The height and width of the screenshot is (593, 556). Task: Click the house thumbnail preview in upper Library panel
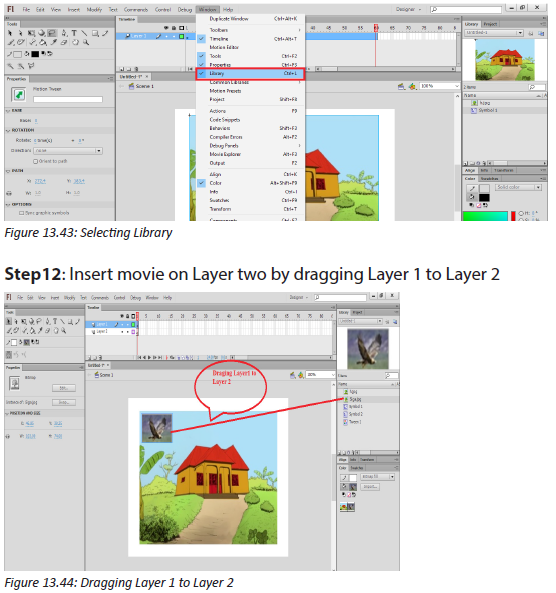click(505, 60)
